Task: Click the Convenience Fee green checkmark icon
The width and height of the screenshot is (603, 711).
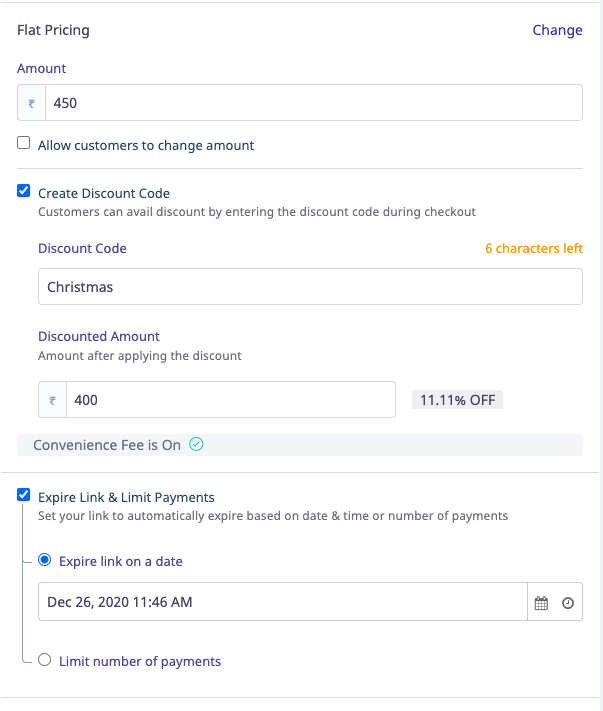Action: point(197,445)
